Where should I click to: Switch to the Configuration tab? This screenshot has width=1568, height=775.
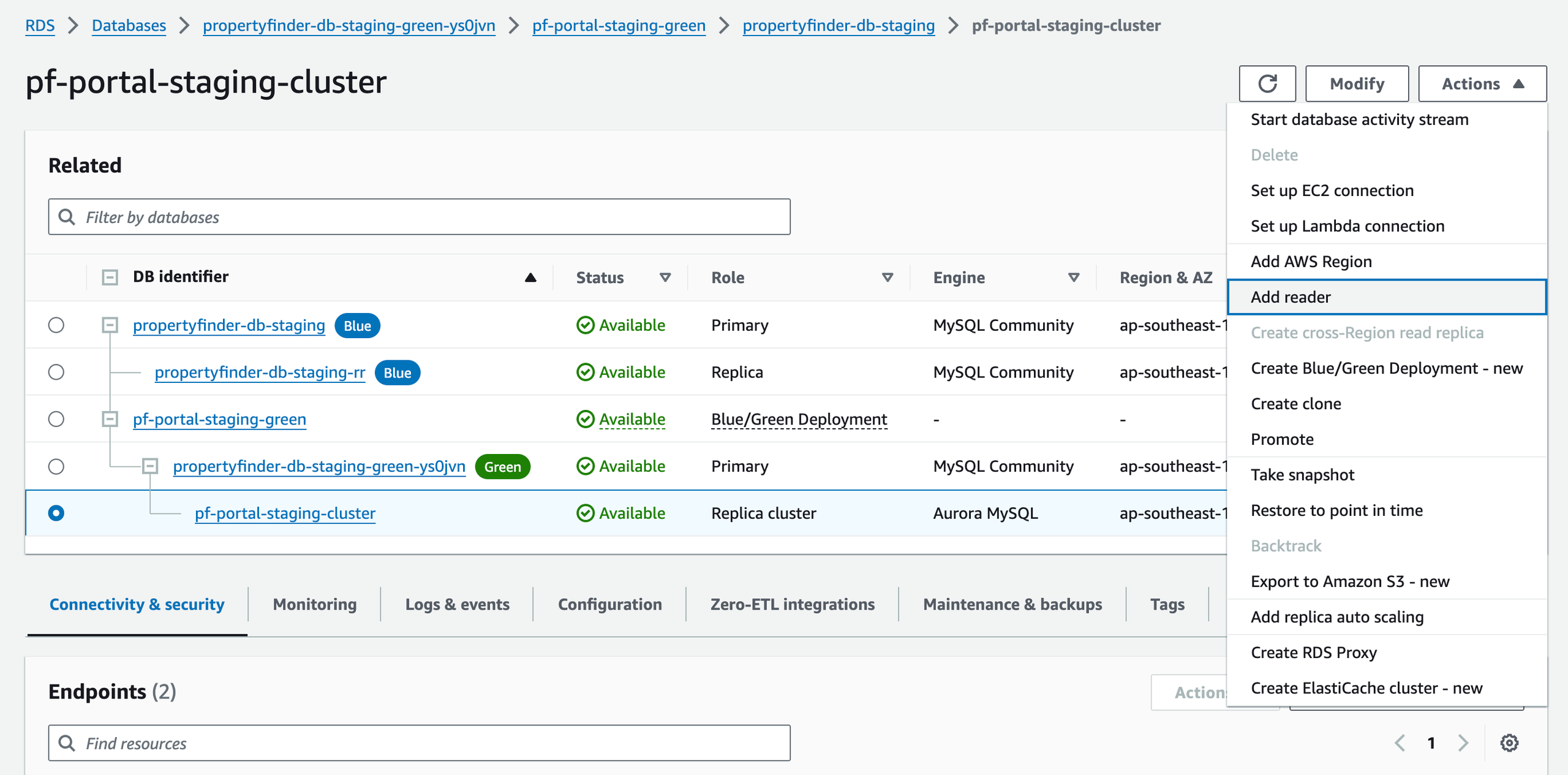click(610, 604)
